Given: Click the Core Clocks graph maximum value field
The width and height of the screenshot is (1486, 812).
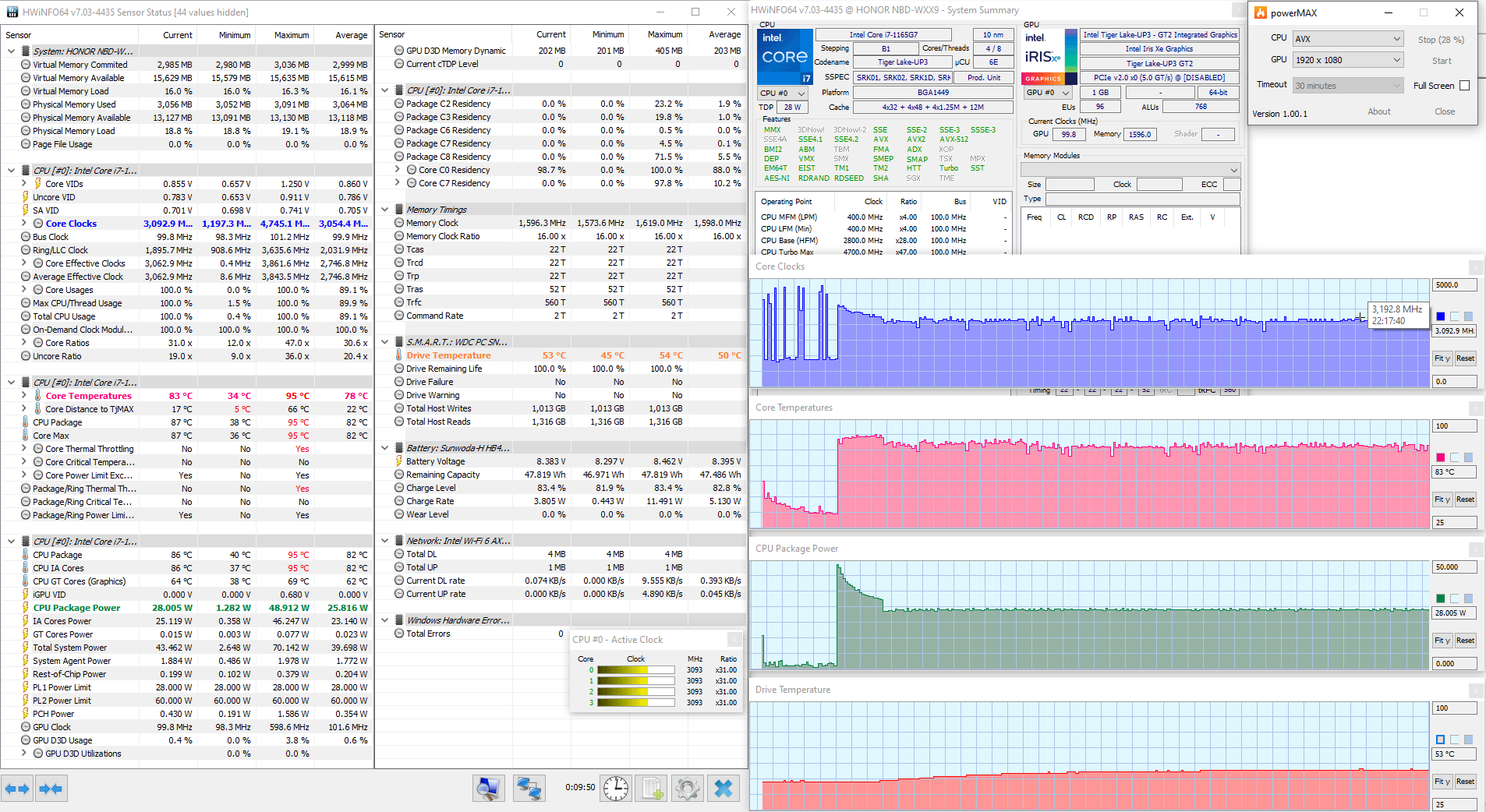Looking at the screenshot, I should [x=1453, y=285].
